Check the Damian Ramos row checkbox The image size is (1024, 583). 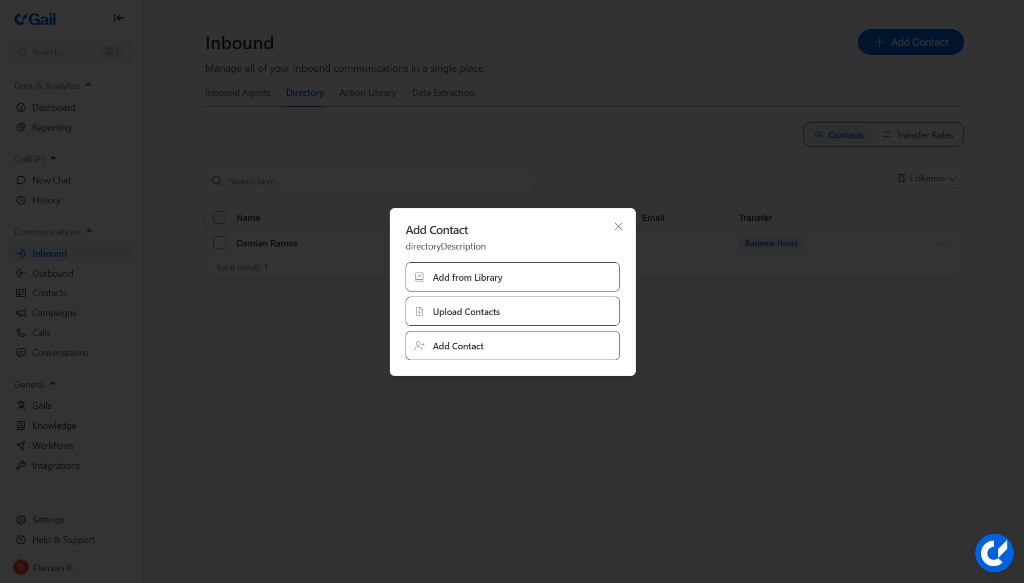pos(220,243)
